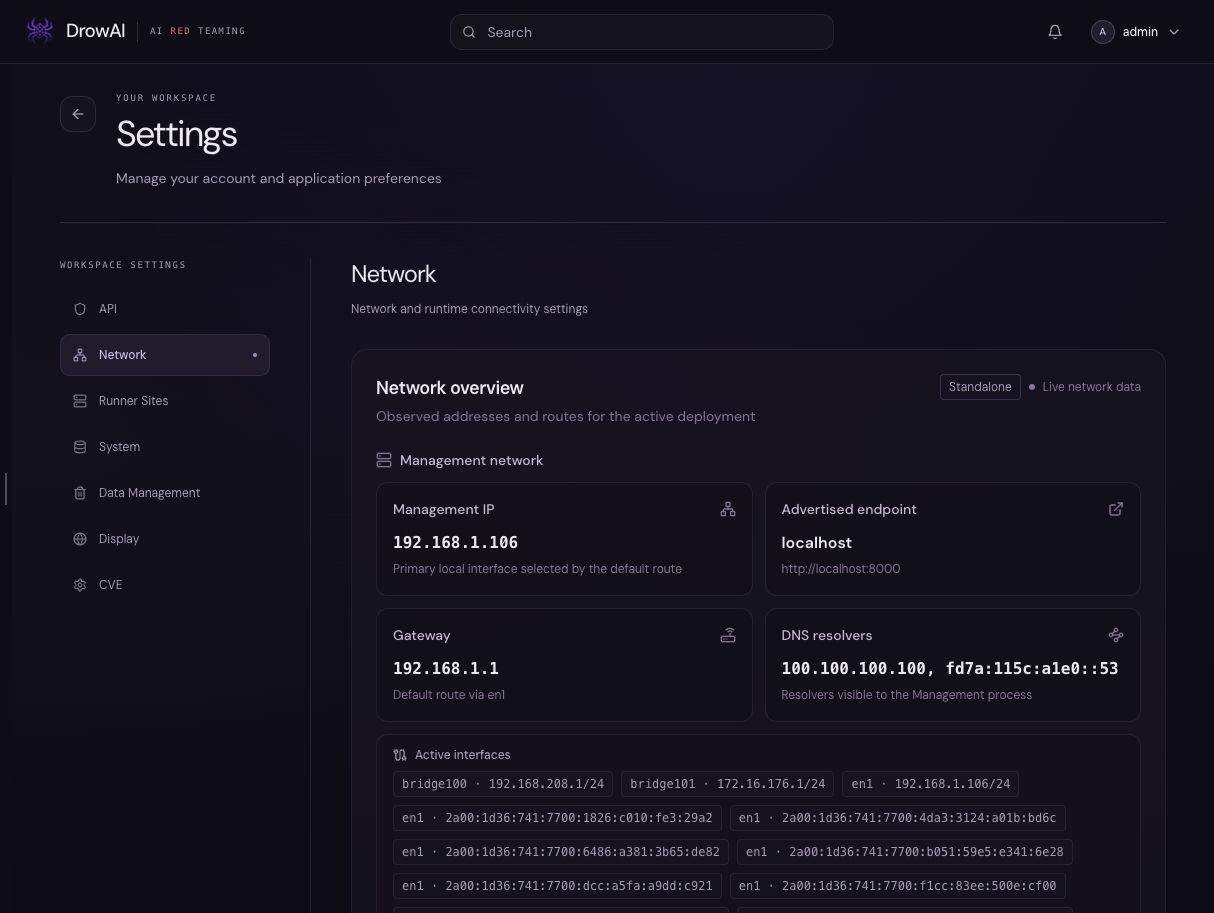The width and height of the screenshot is (1214, 913).
Task: Select Gateway value 192.168.1.1
Action: (x=445, y=668)
